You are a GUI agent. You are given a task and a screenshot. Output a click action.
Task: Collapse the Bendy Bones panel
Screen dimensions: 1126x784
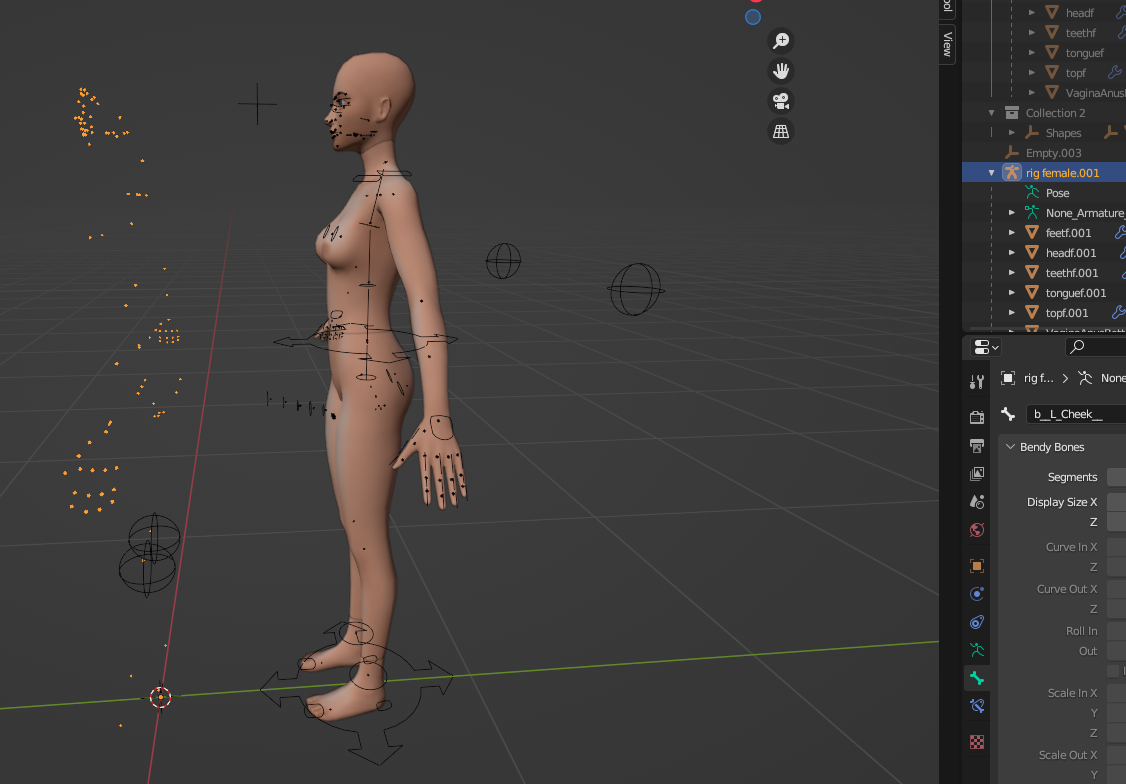pos(1010,447)
